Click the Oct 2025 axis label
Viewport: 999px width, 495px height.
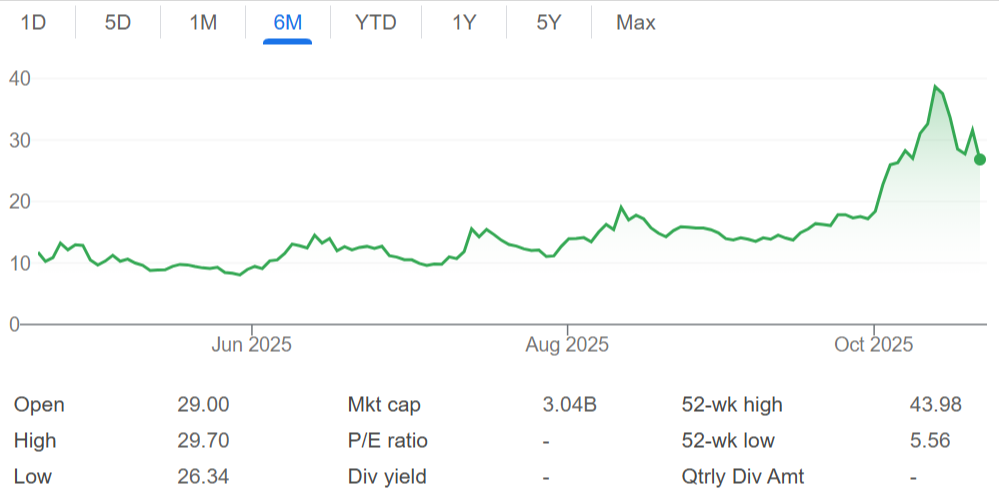click(874, 345)
